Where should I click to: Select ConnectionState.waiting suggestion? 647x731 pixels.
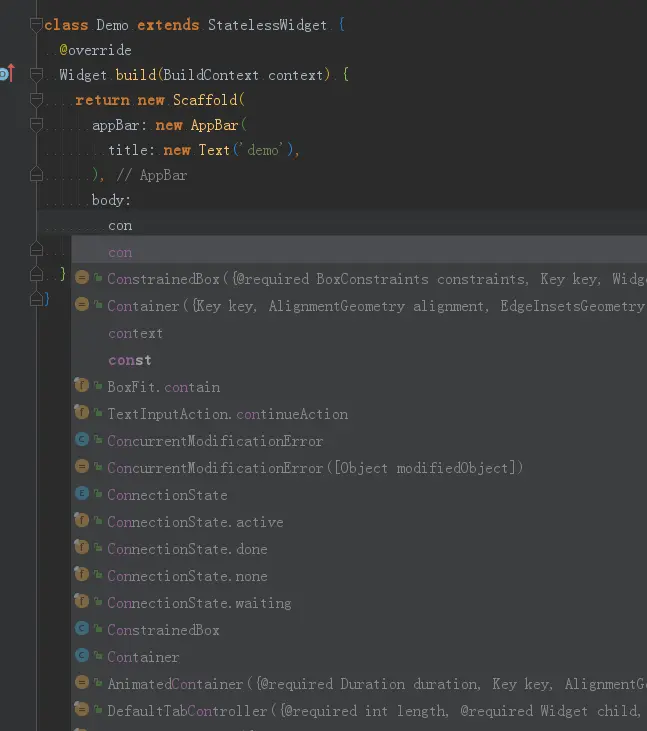click(359, 603)
